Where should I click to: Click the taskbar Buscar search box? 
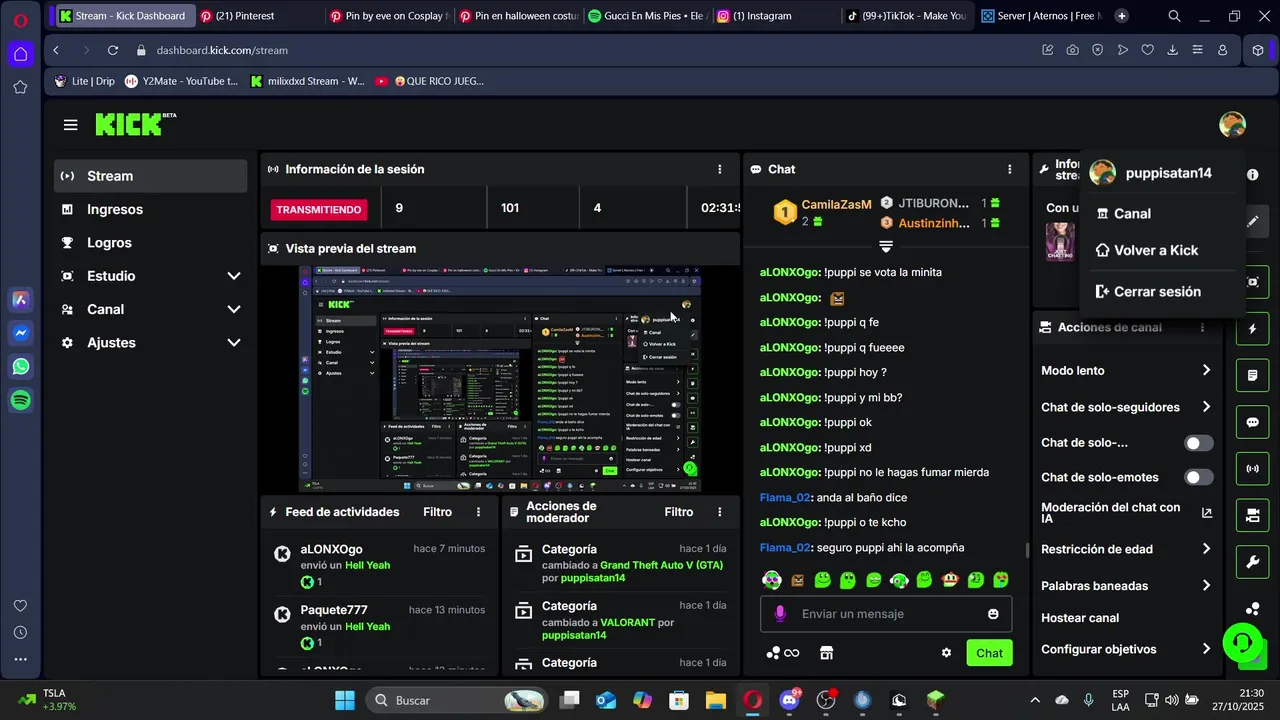coord(455,700)
